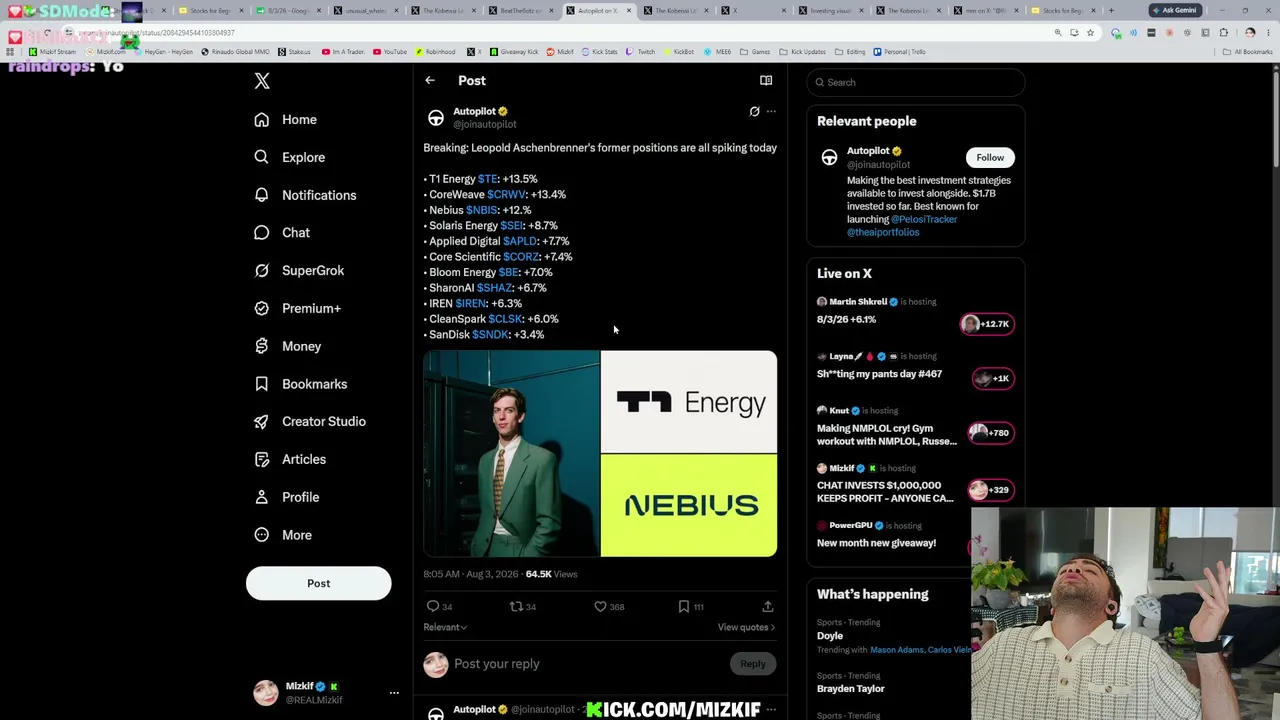Bookmark this page with the star icon
Image resolution: width=1280 pixels, height=720 pixels.
click(x=1090, y=33)
